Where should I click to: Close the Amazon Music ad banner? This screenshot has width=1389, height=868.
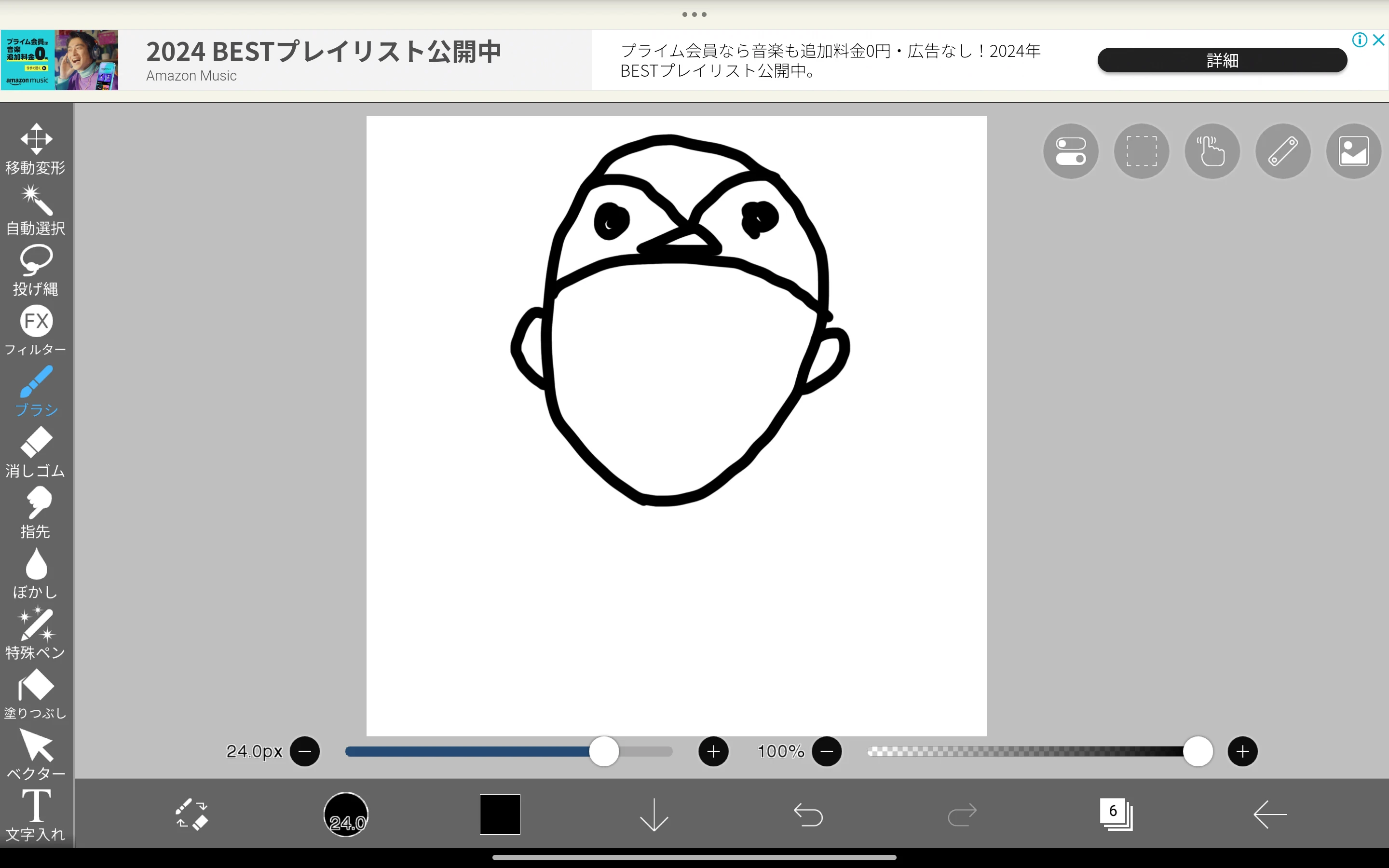(x=1379, y=40)
